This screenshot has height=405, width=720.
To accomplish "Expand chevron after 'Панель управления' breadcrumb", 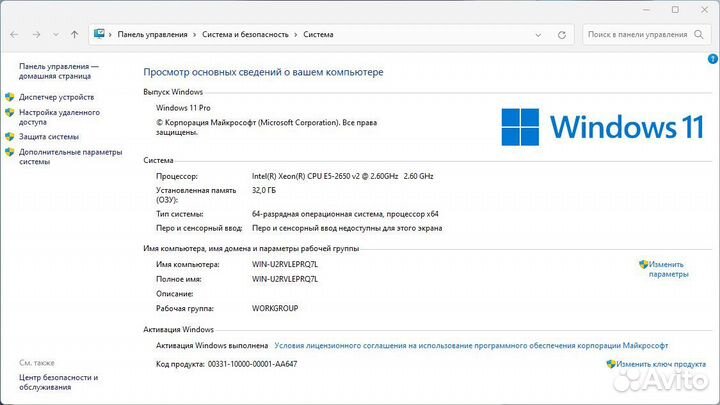I will coord(195,35).
